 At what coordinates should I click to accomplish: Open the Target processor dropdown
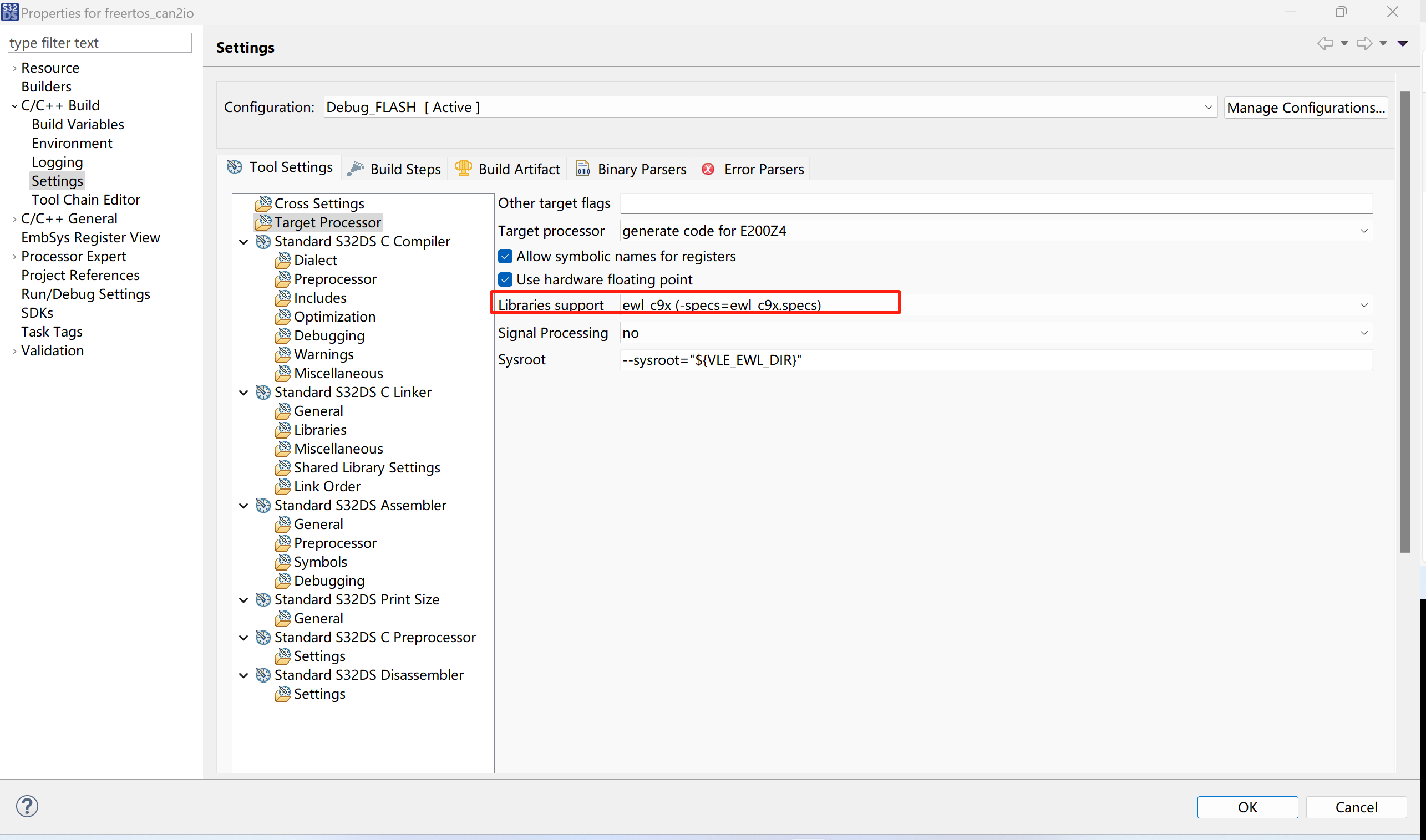pos(996,231)
